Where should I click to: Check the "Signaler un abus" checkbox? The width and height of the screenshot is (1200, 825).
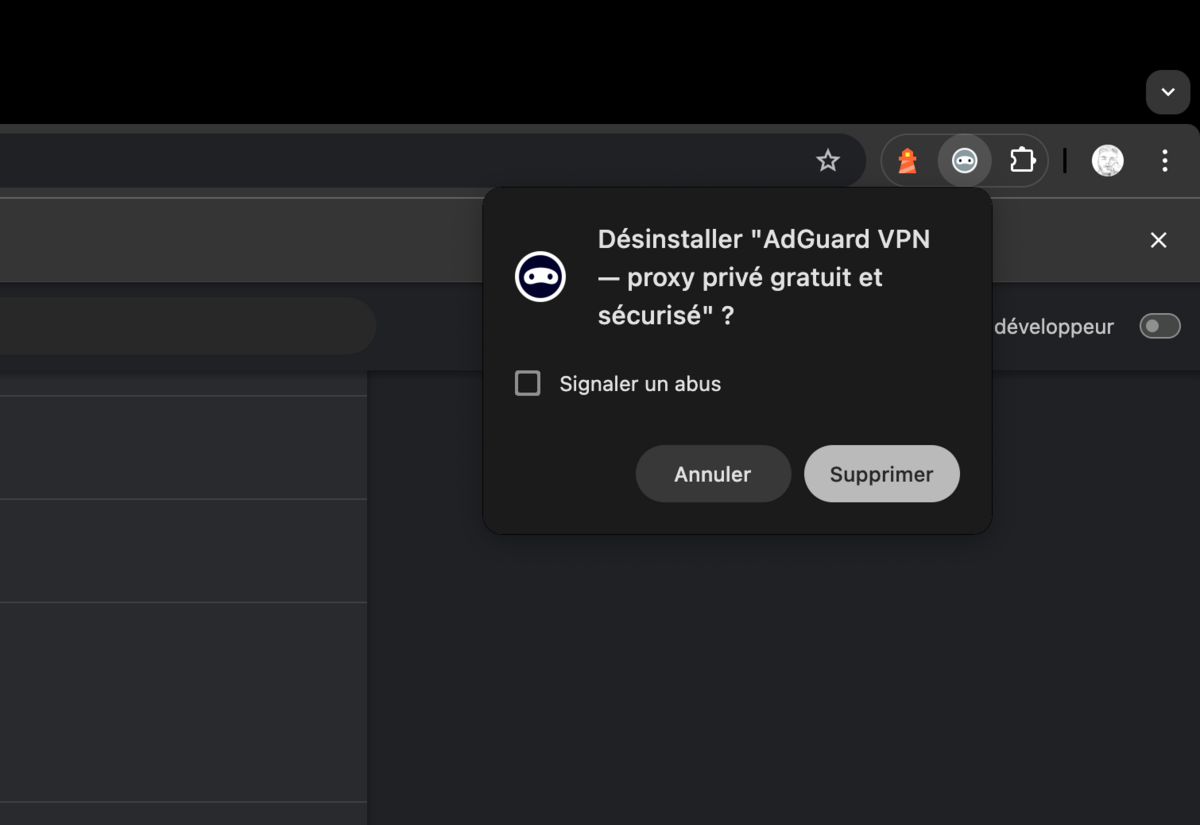click(527, 383)
